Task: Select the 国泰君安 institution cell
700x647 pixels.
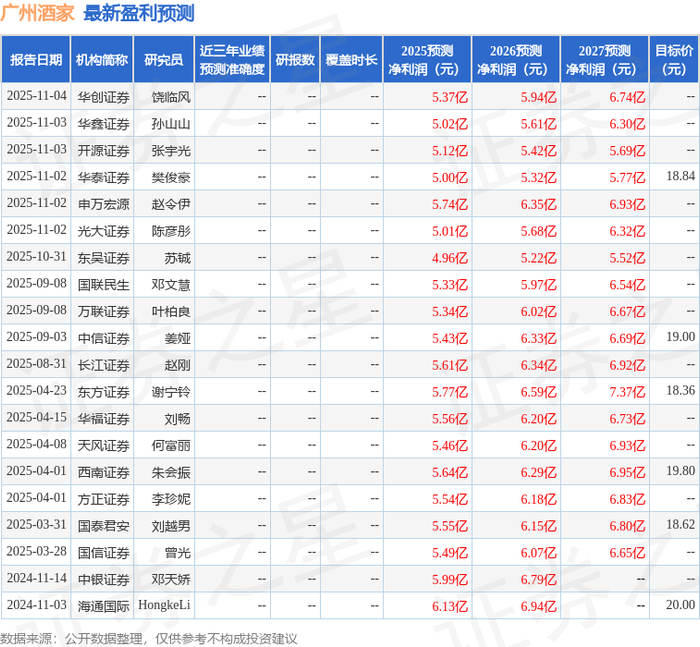Action: [104, 526]
